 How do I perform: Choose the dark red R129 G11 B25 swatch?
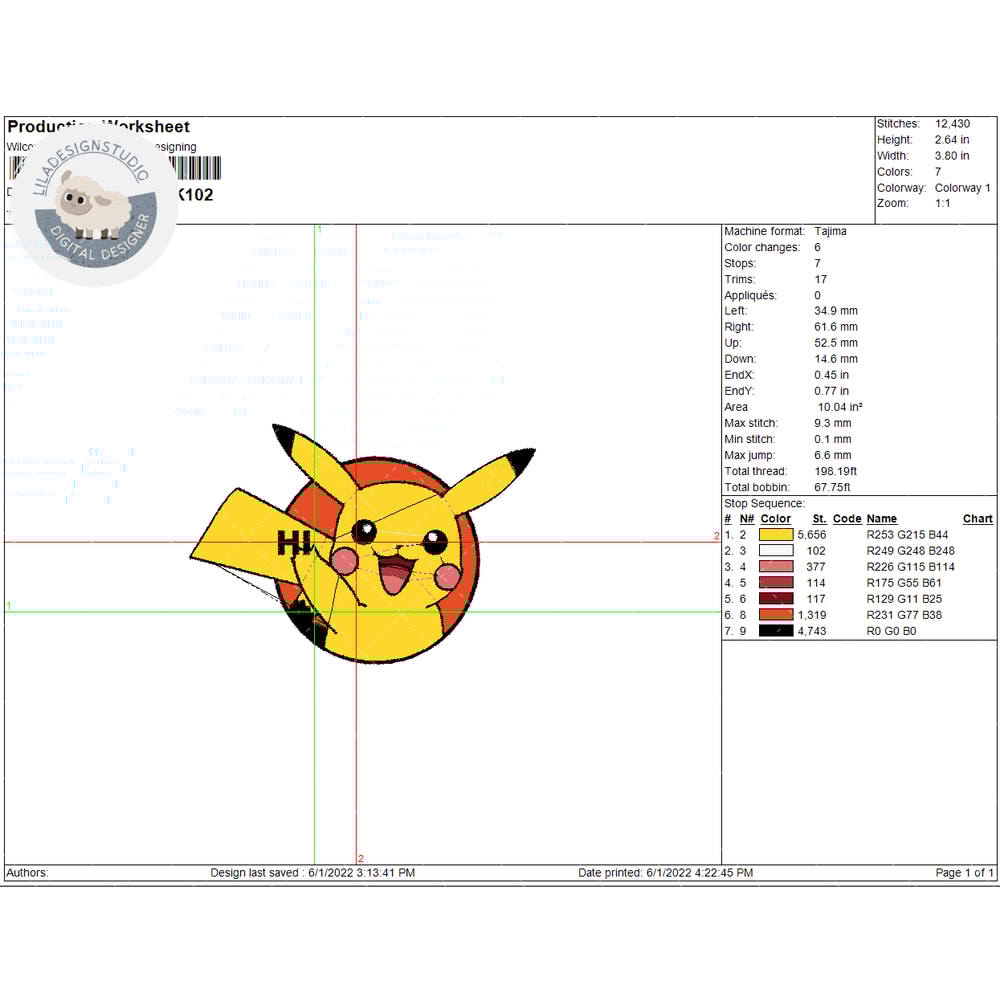tap(776, 599)
